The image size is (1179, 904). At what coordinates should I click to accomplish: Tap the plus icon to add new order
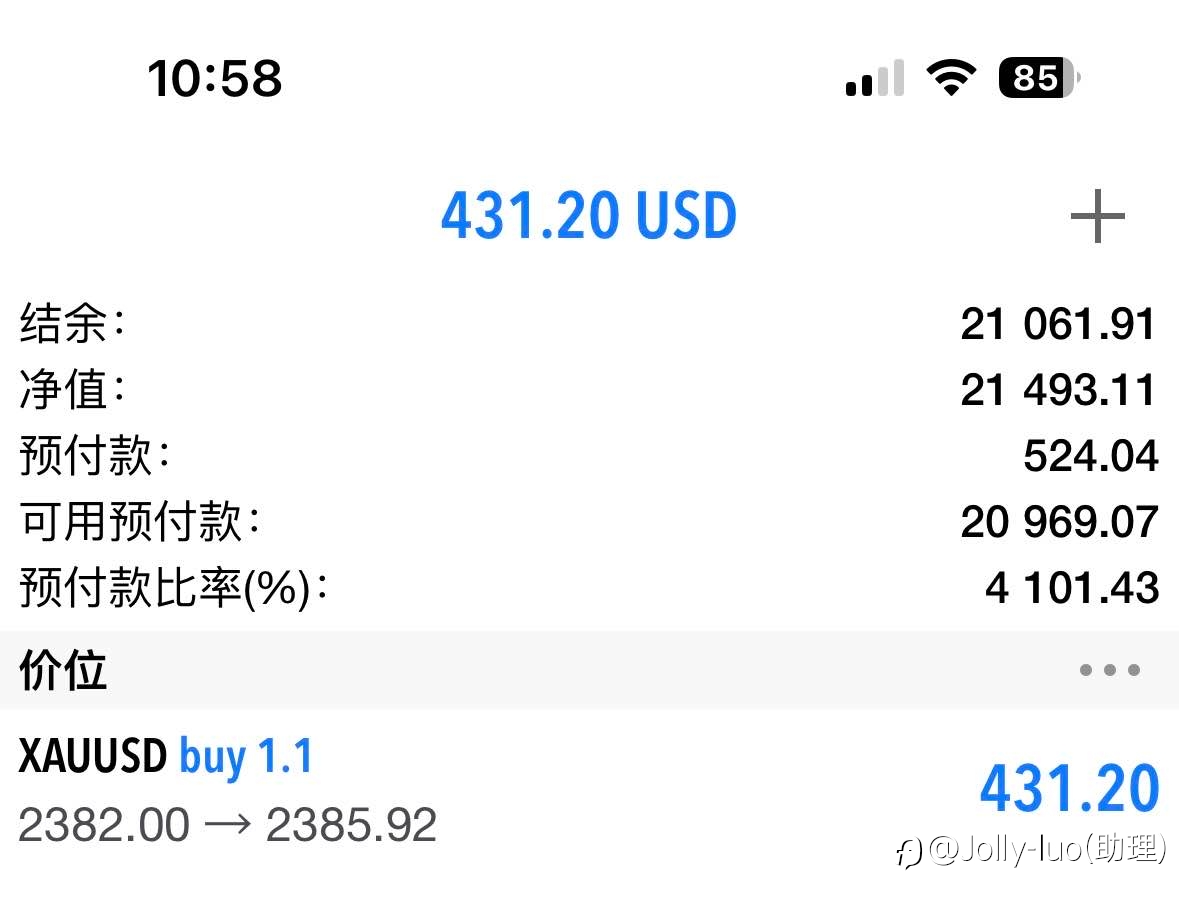tap(1097, 217)
